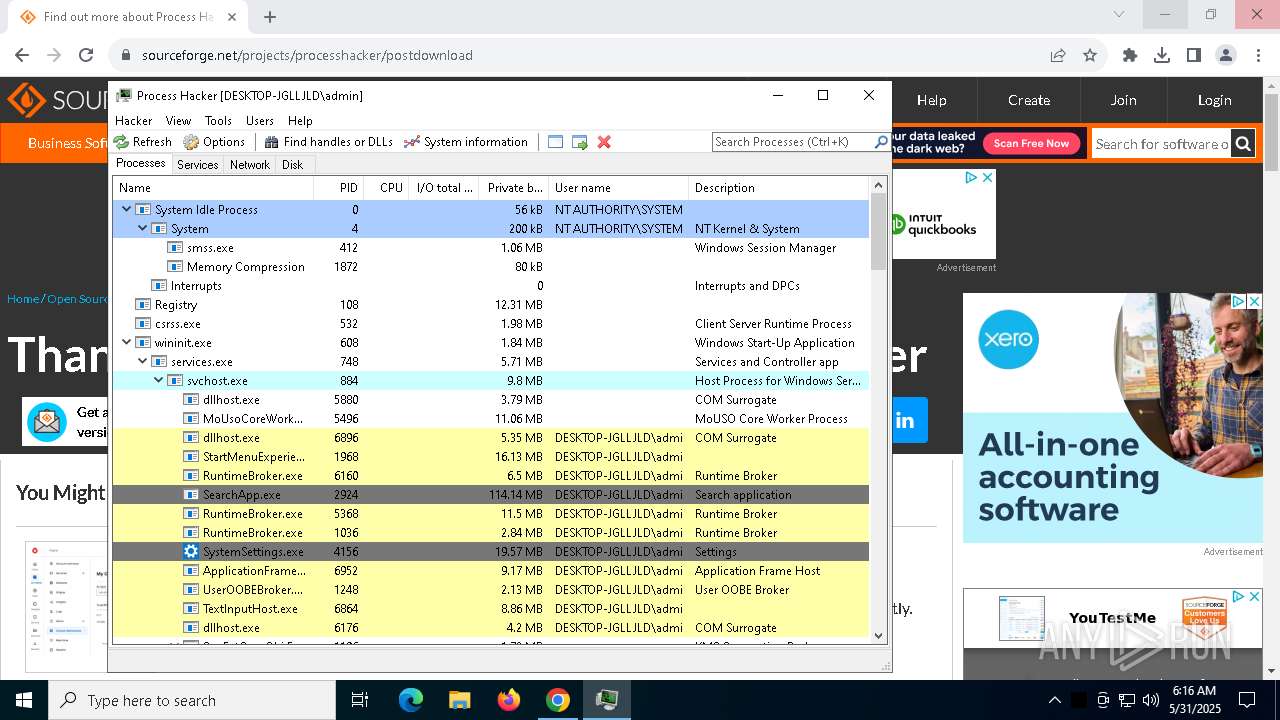Click the Process Hacker taskbar icon

pyautogui.click(x=607, y=700)
